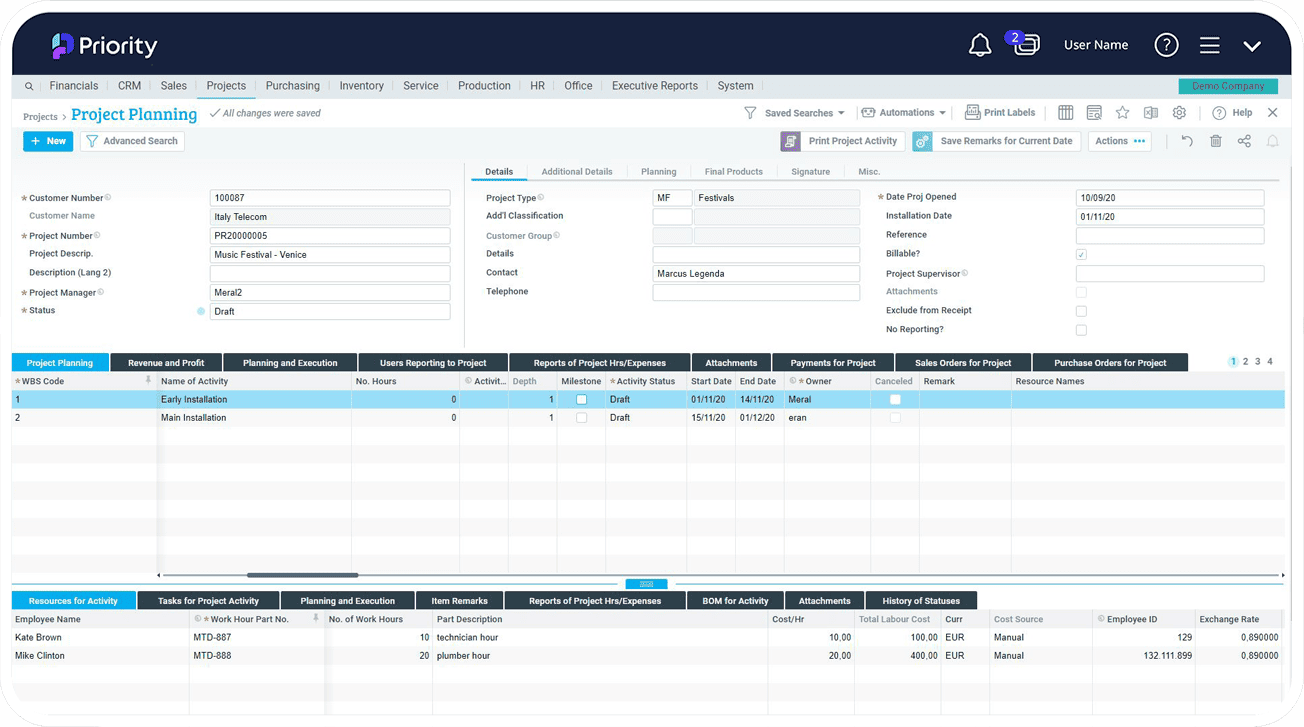Click the undo arrow icon

(x=1187, y=141)
